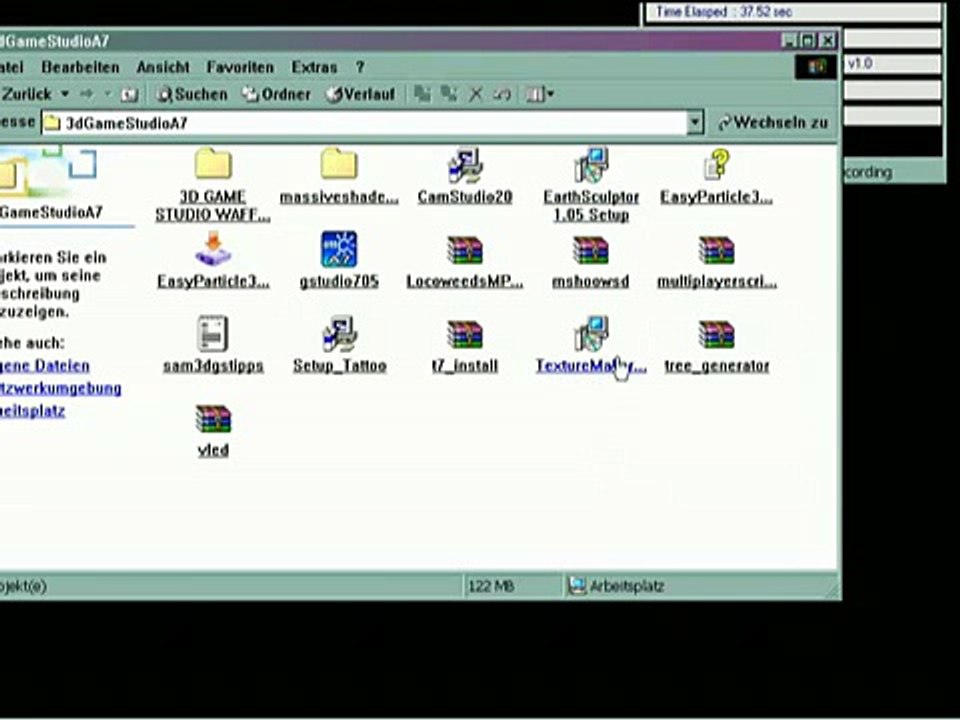
Task: Click the Undo toolbar icon
Action: (501, 94)
